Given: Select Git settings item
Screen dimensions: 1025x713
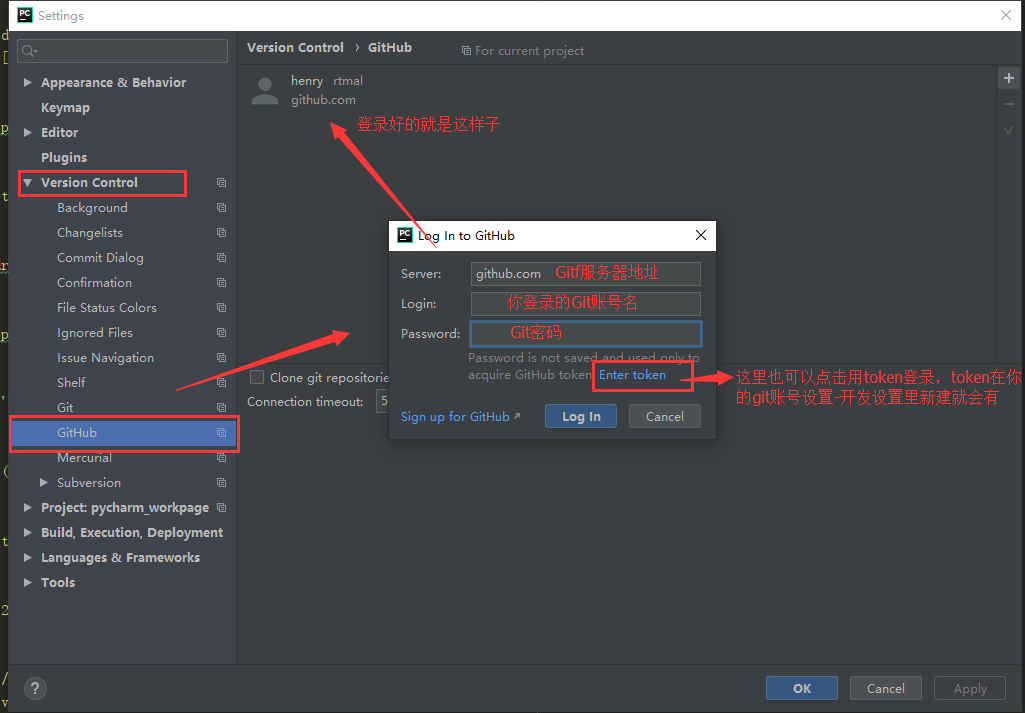Looking at the screenshot, I should [65, 407].
